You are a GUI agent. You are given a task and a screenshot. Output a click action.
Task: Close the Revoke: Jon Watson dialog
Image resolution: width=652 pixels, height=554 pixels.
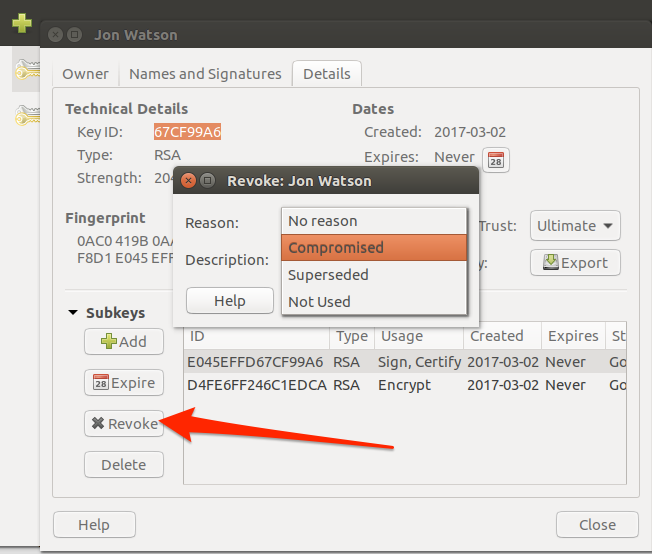tap(188, 181)
